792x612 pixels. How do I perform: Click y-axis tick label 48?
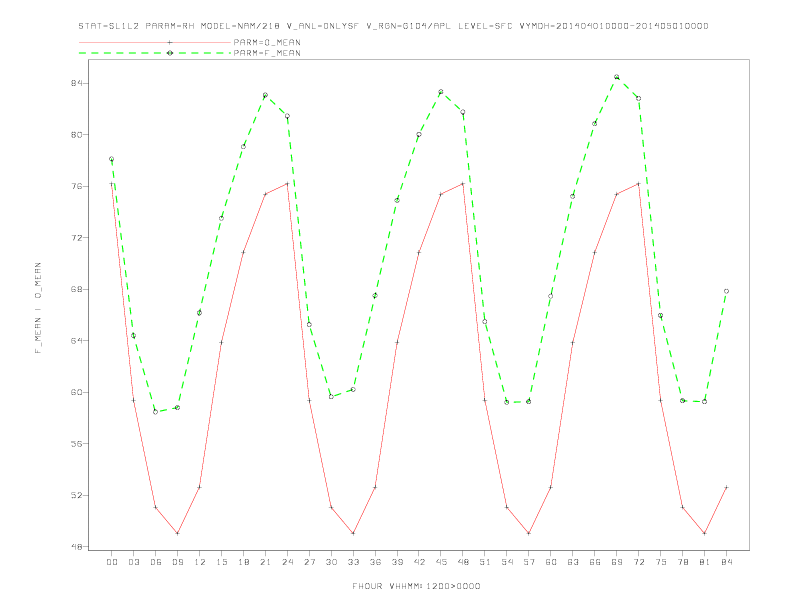point(76,547)
